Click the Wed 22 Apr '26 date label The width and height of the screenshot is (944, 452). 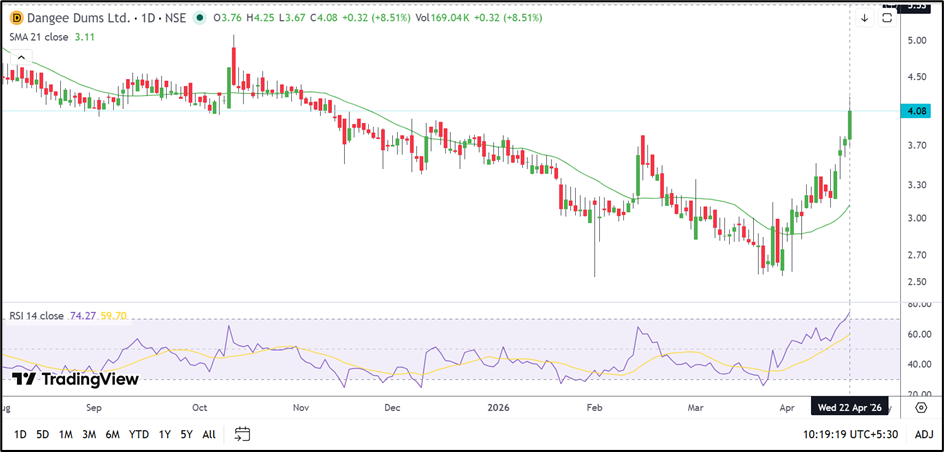point(849,408)
